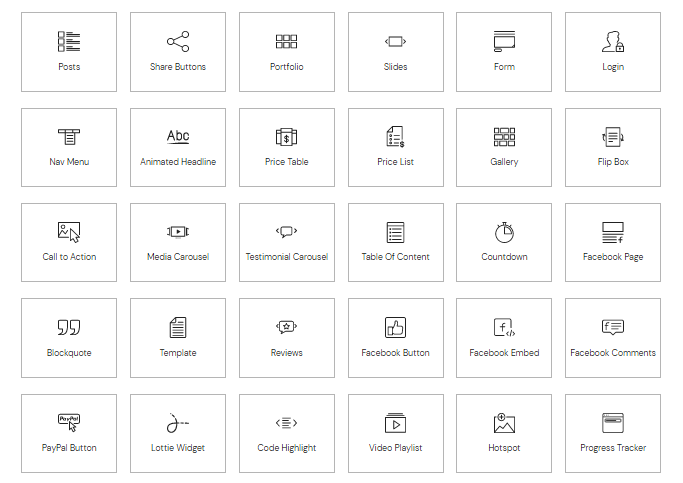
Task: Pick the Video Playlist widget
Action: (396, 433)
